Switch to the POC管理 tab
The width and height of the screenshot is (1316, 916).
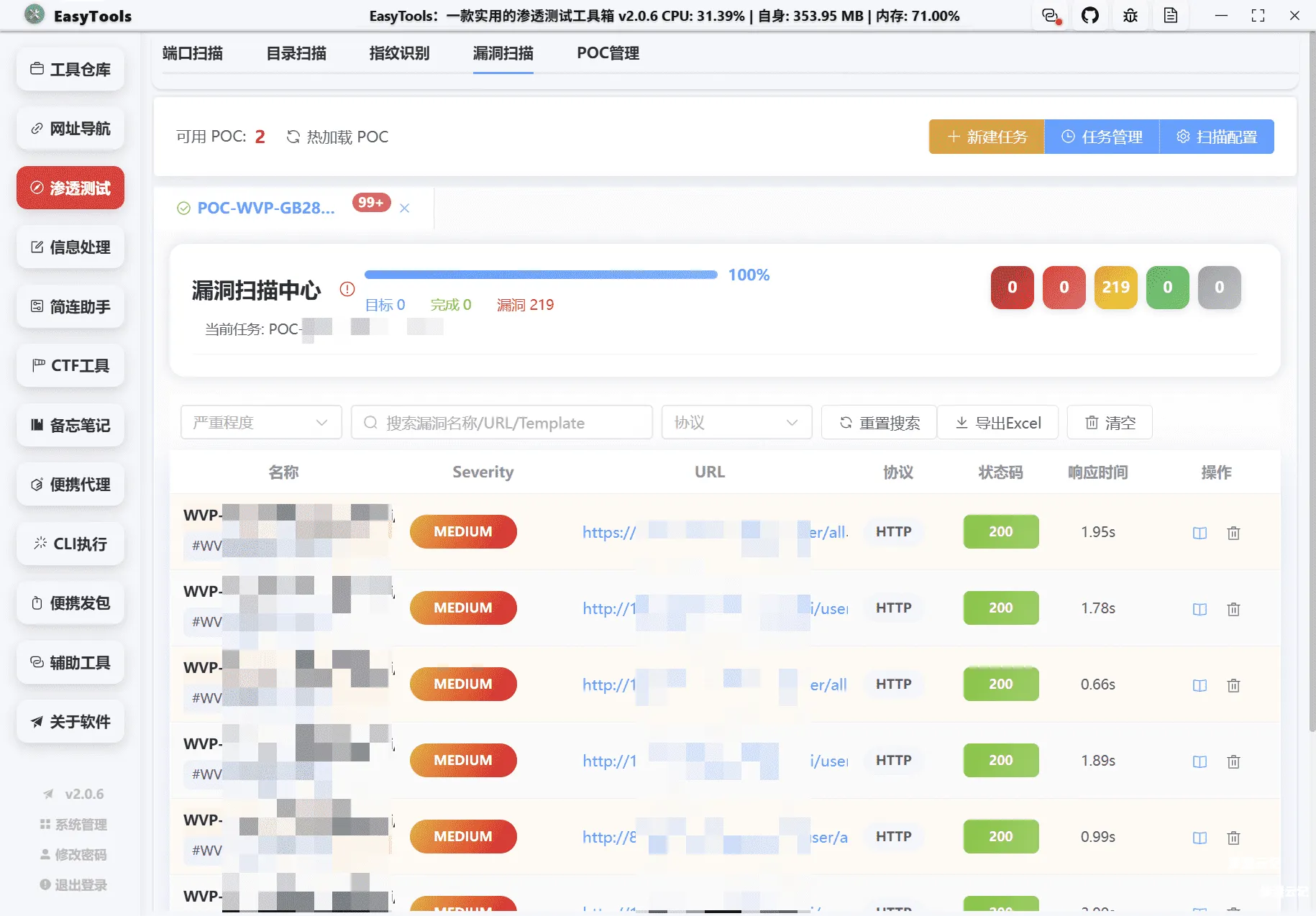607,52
